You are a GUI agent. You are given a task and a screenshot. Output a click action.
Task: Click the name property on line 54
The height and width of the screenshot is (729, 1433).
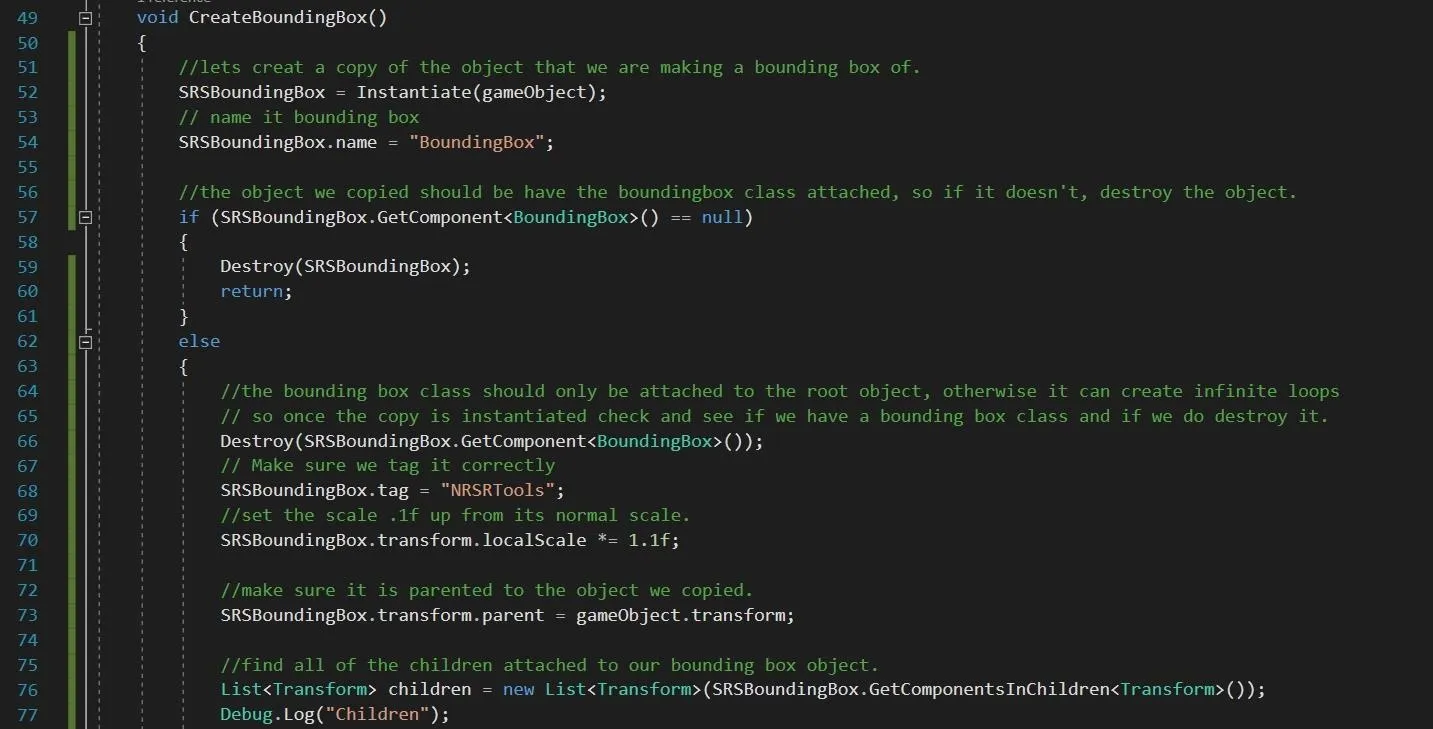[x=357, y=142]
